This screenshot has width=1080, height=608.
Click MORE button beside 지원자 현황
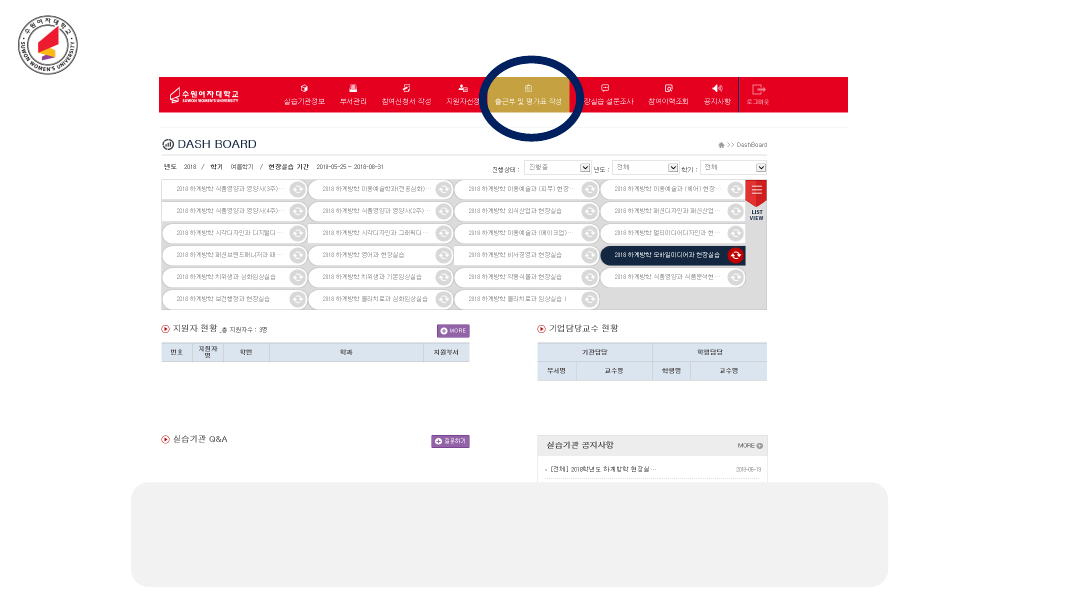(x=453, y=331)
